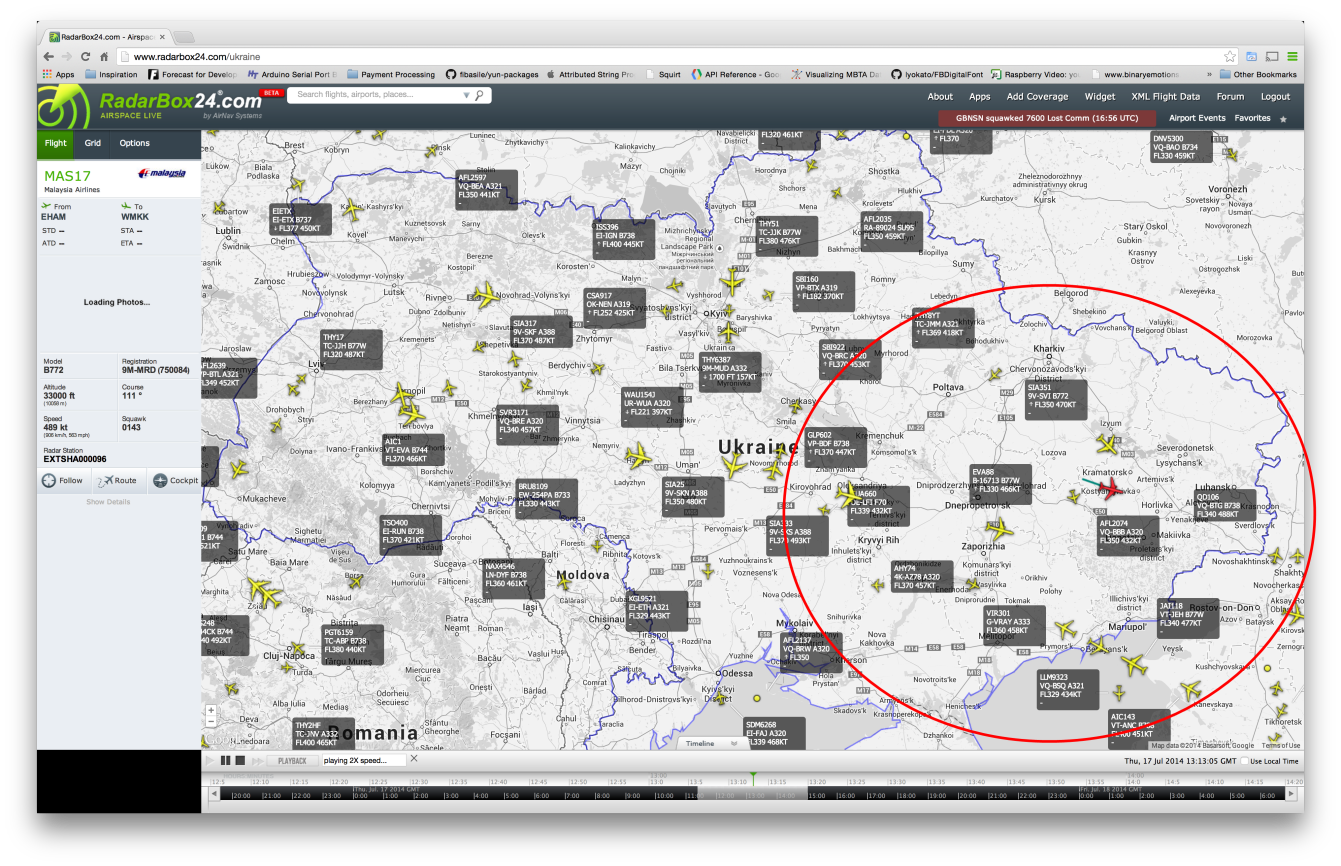Screen dimensions: 1341x866
Task: Click the EXTSHA000096 radar station value
Action: click(x=75, y=459)
